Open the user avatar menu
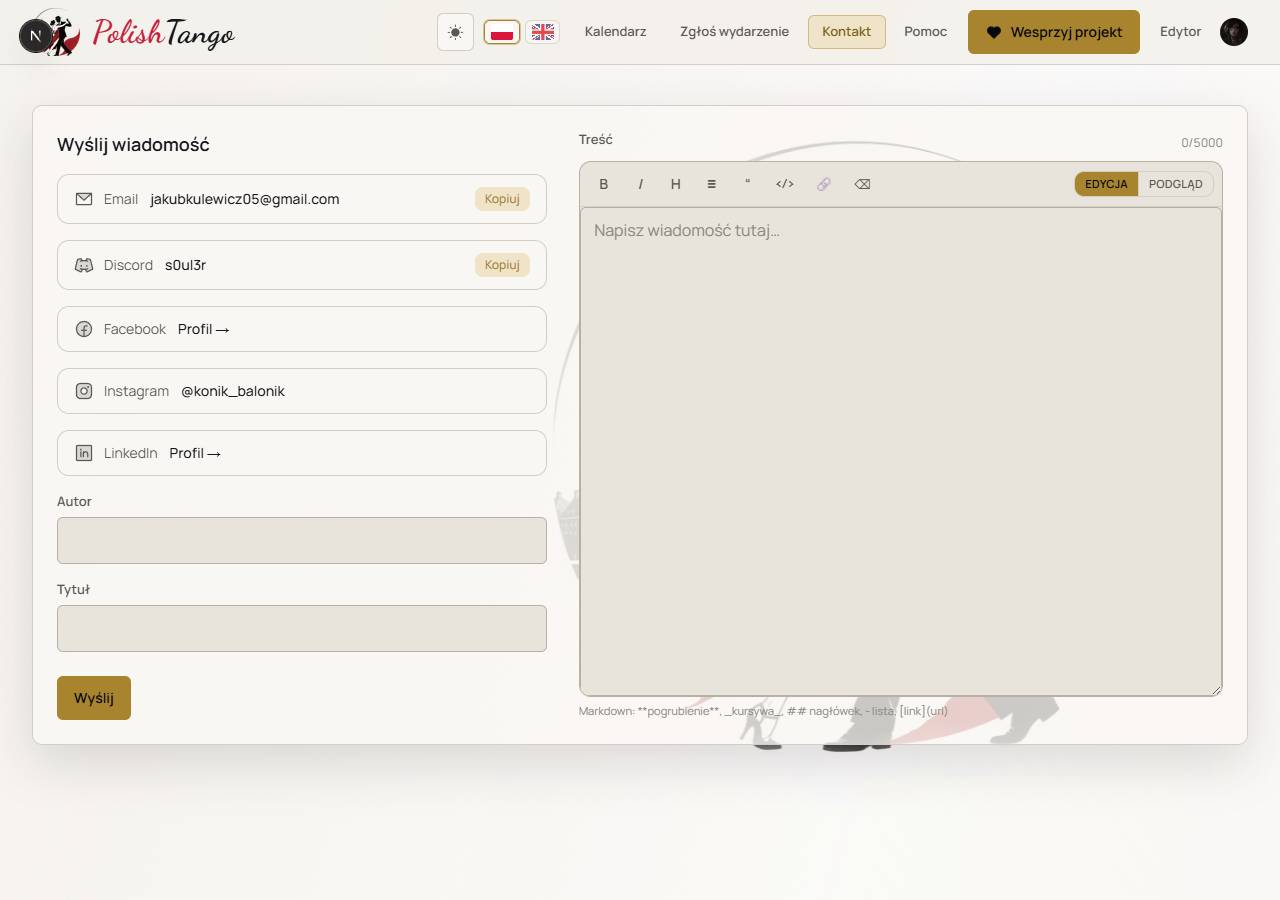 [1234, 32]
